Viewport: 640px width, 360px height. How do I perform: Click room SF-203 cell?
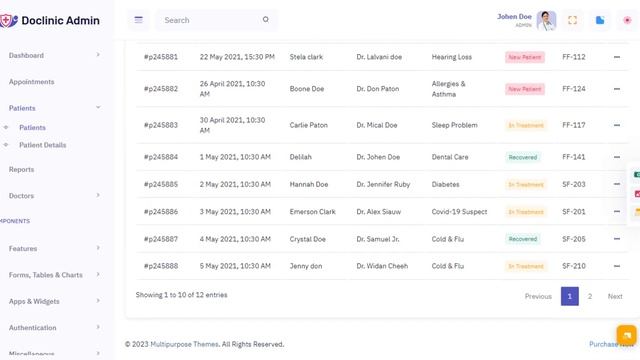pyautogui.click(x=573, y=184)
